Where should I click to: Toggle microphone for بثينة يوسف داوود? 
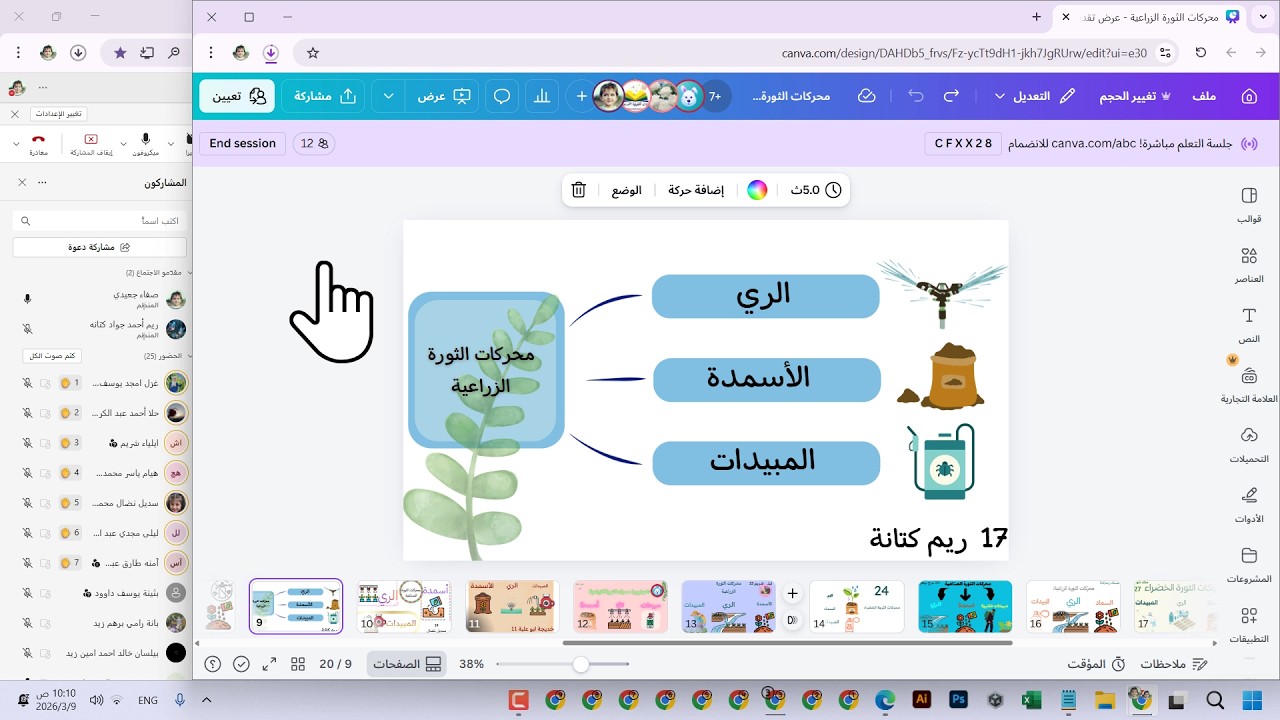[x=28, y=593]
